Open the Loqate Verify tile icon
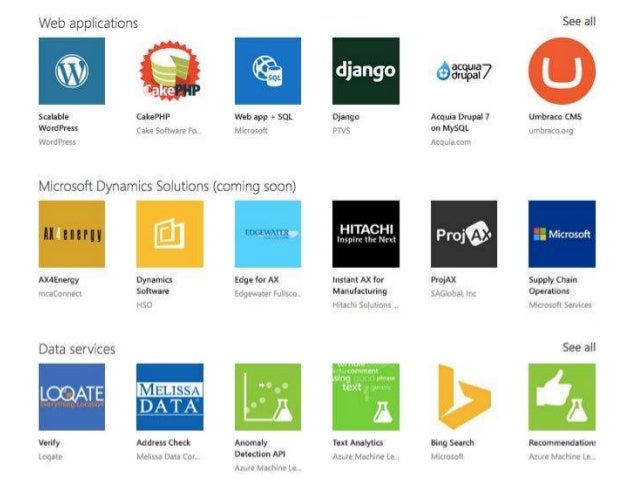Image resolution: width=638 pixels, height=479 pixels. 72,397
